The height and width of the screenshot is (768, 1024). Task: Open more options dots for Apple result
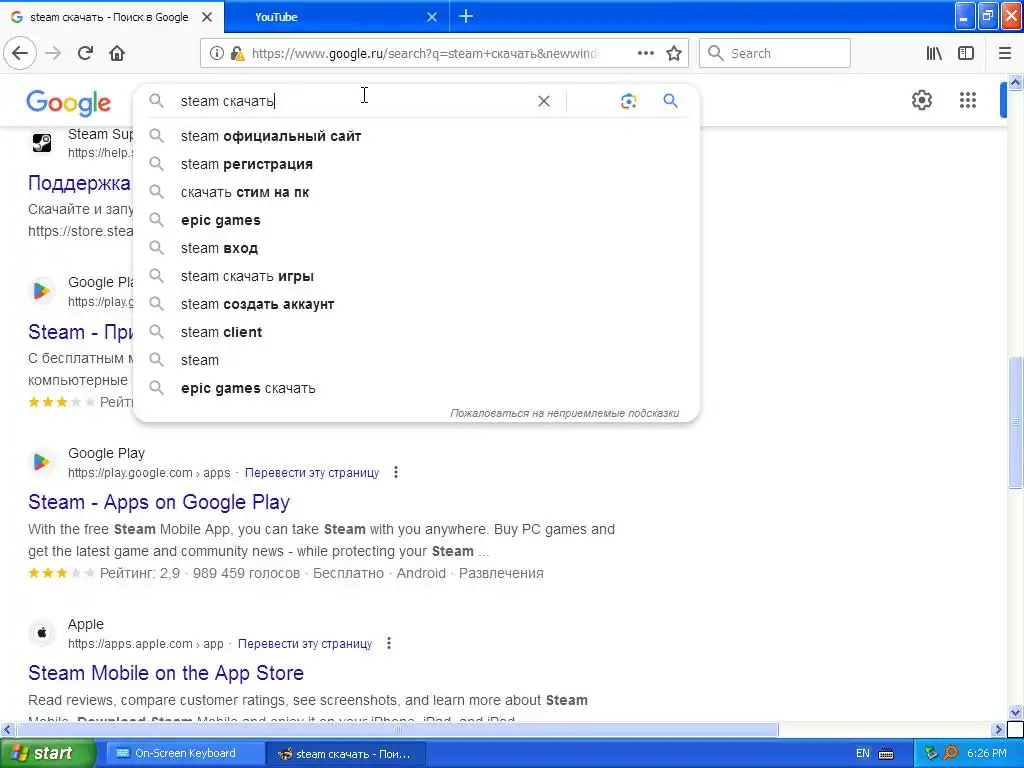(x=389, y=643)
